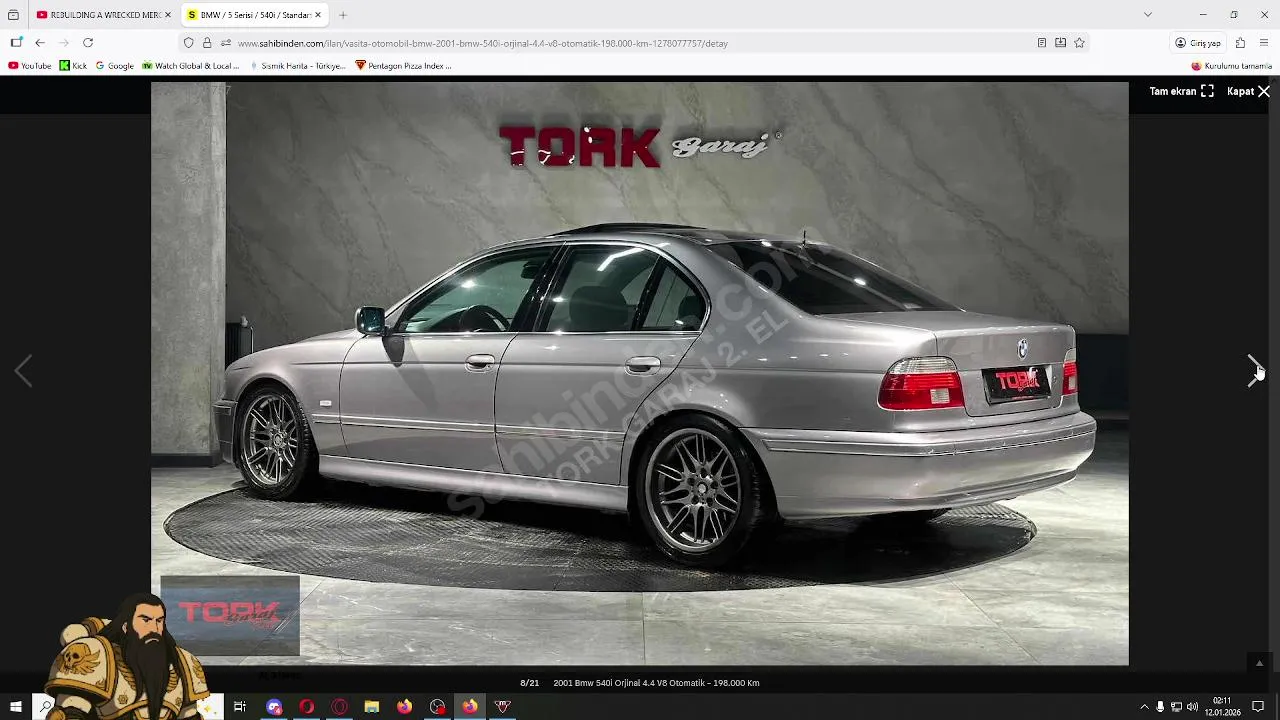
Task: Open the Kick bookmark
Action: pyautogui.click(x=73, y=66)
